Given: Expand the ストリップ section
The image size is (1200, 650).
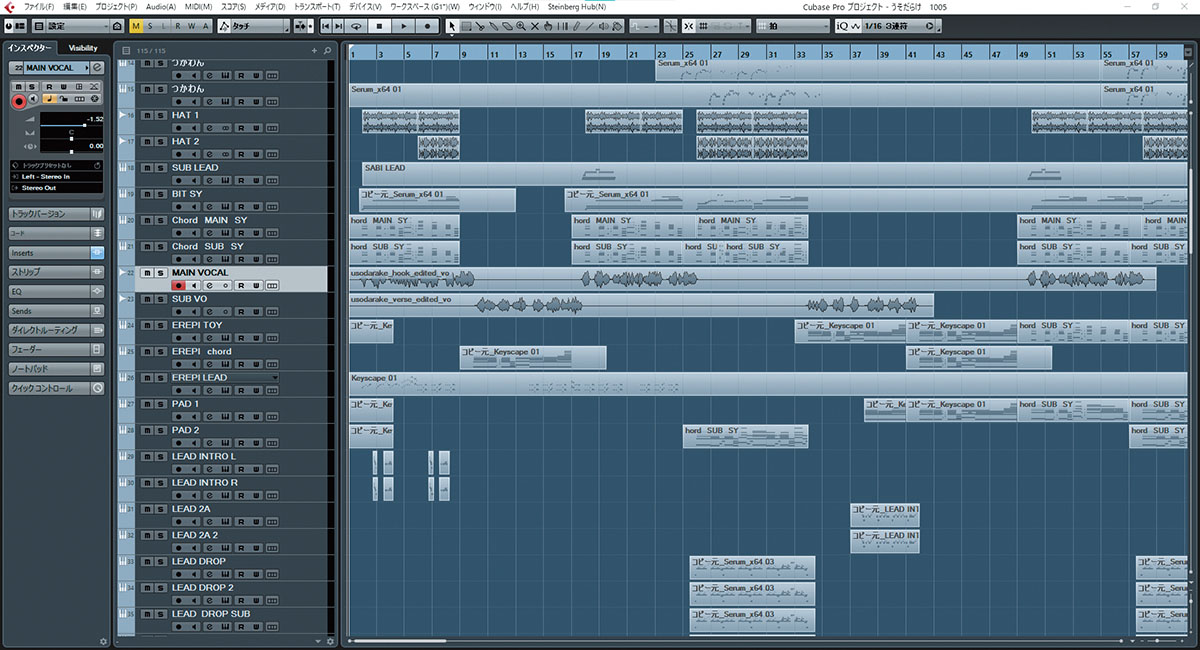Looking at the screenshot, I should (x=56, y=272).
